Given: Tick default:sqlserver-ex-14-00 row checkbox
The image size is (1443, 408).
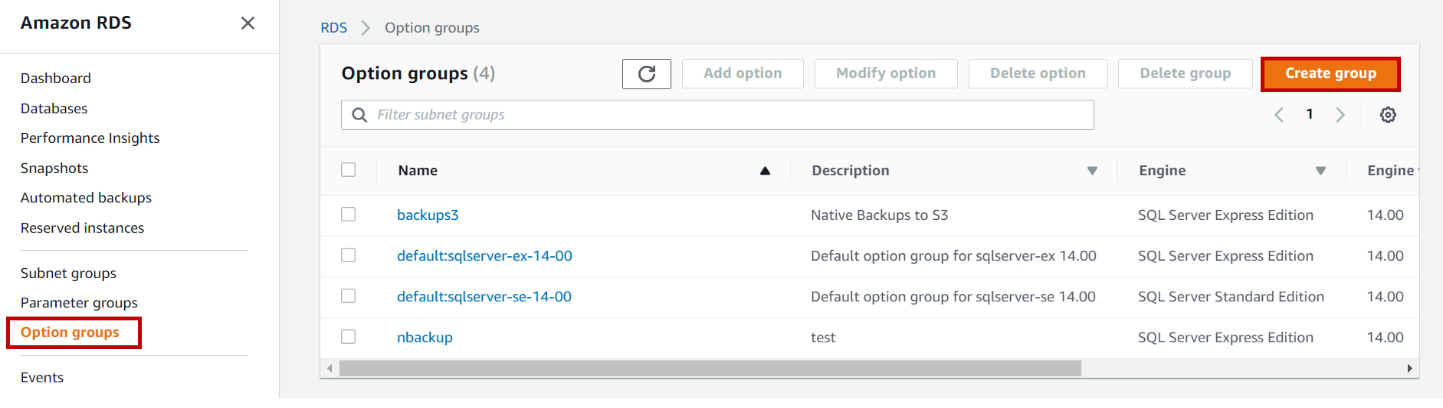Looking at the screenshot, I should [x=348, y=255].
